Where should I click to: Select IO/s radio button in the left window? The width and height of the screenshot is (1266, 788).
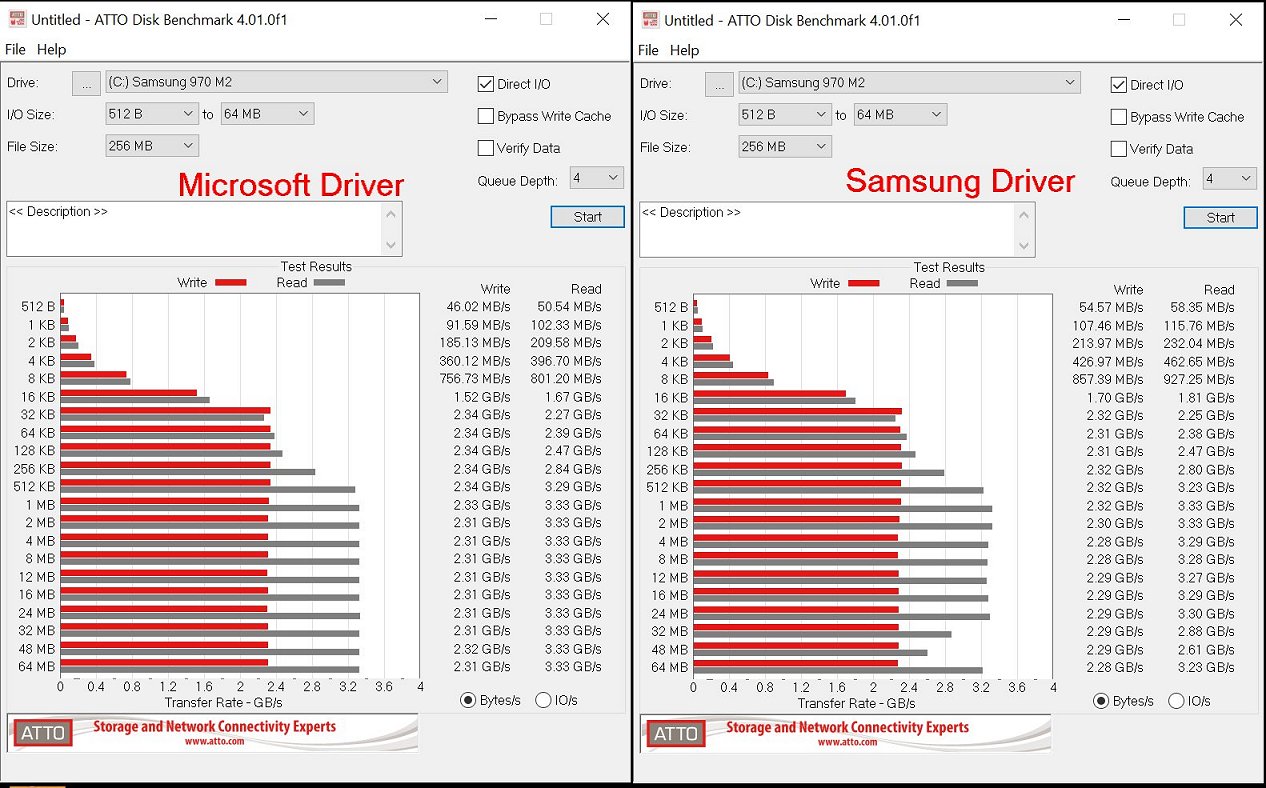[x=543, y=700]
